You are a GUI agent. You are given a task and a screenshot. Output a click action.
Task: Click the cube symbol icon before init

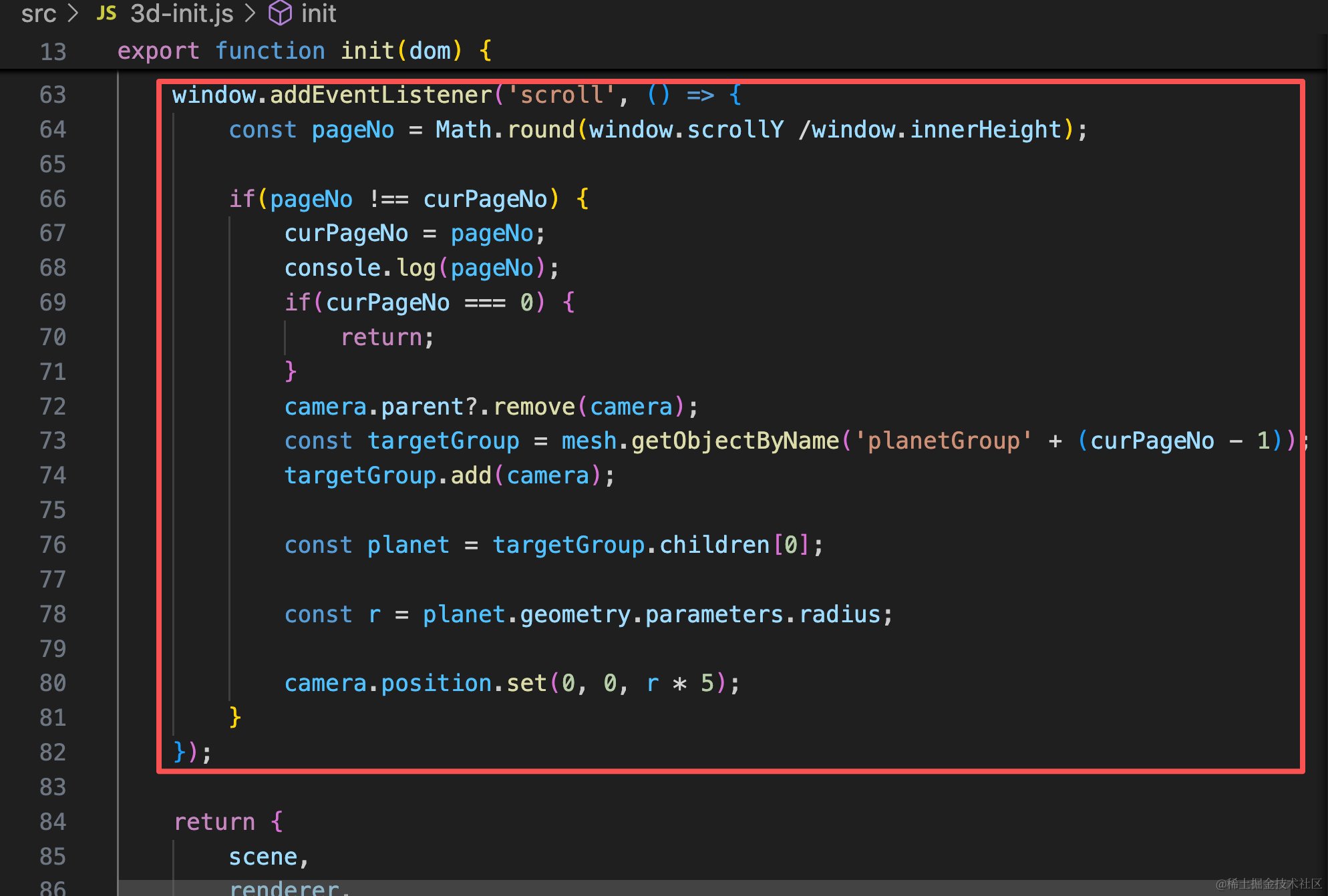280,13
